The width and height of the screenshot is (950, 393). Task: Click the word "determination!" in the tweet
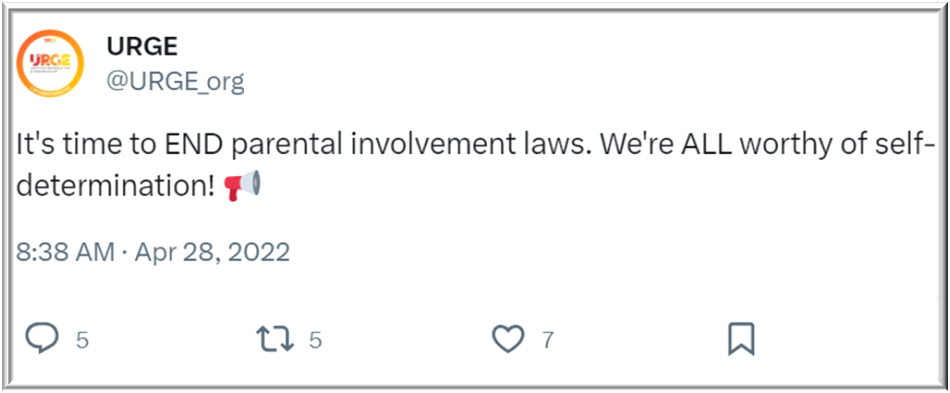pos(116,186)
